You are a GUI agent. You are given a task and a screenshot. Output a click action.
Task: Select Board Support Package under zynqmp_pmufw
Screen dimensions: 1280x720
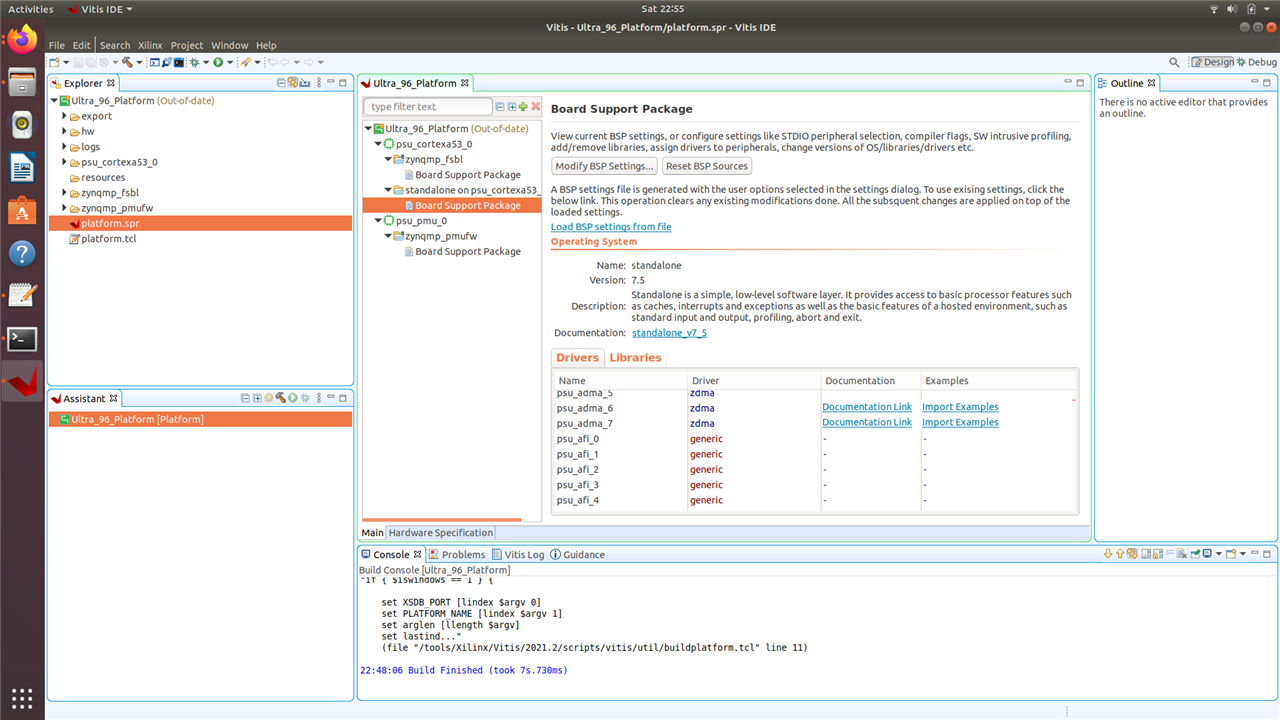(x=468, y=251)
